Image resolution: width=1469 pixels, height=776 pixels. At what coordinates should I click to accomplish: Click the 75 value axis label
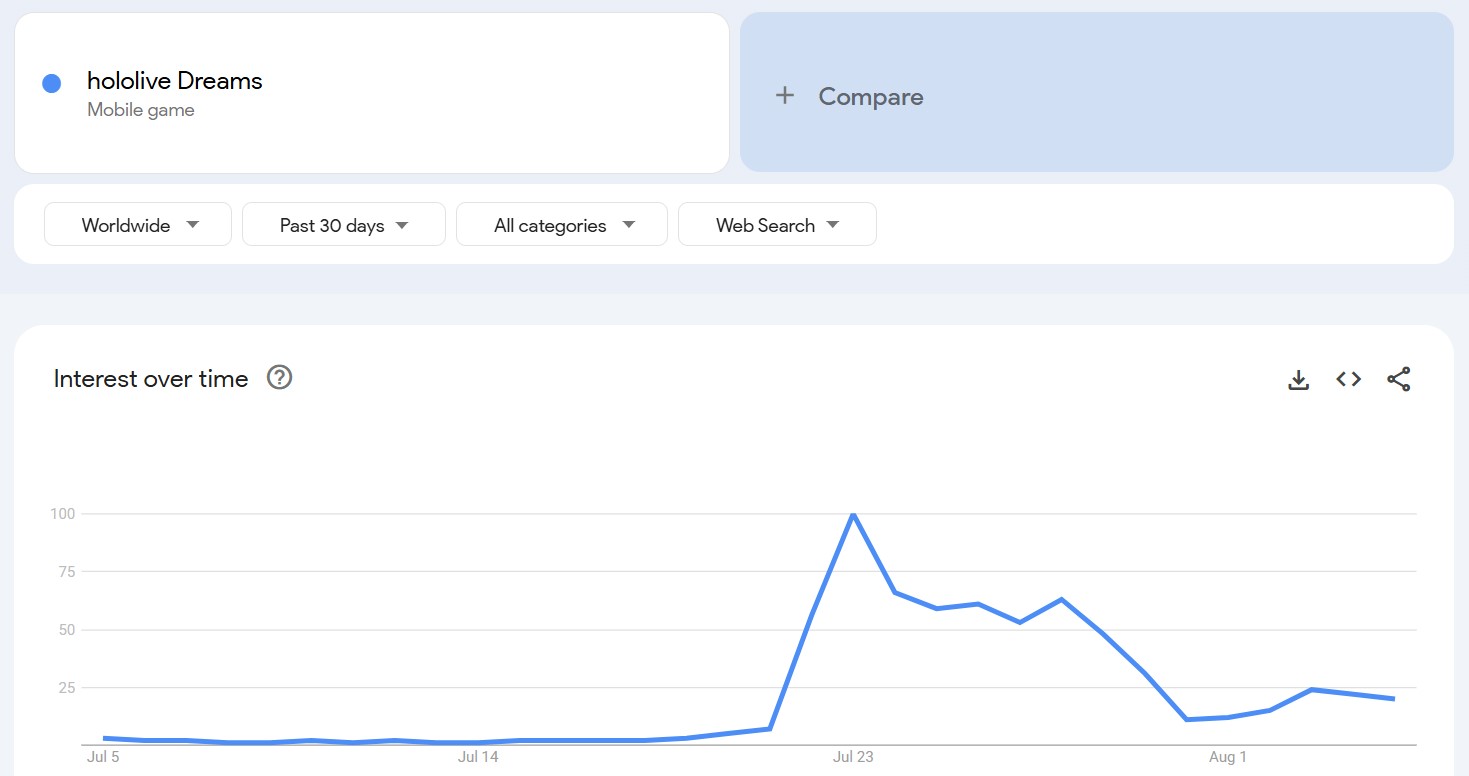[67, 572]
